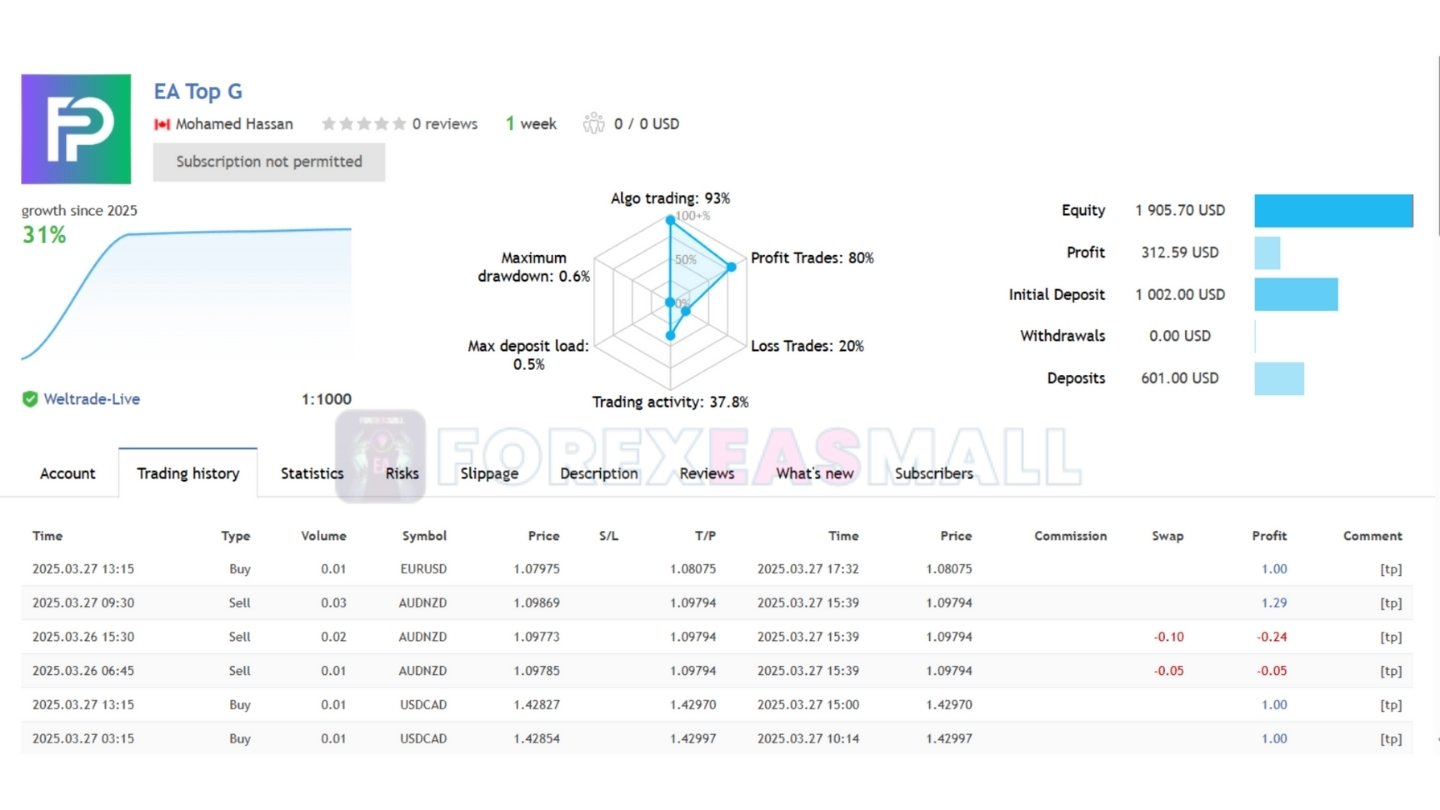1440x810 pixels.
Task: Click the star rating icons
Action: point(364,124)
